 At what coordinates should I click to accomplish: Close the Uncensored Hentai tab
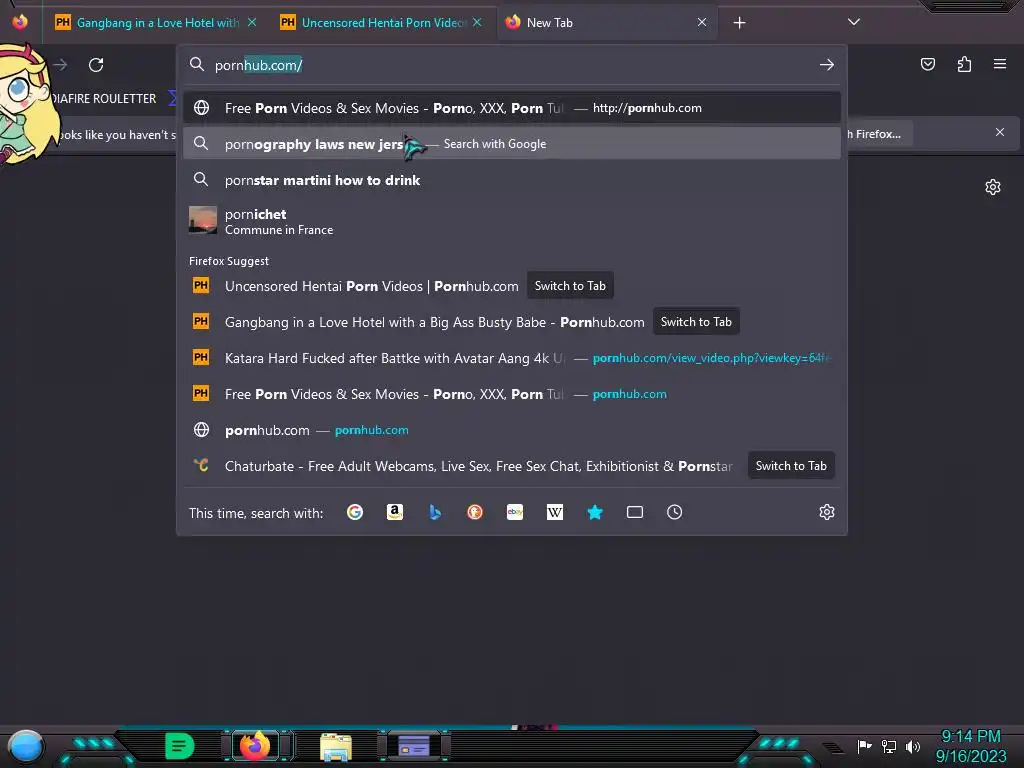(477, 22)
